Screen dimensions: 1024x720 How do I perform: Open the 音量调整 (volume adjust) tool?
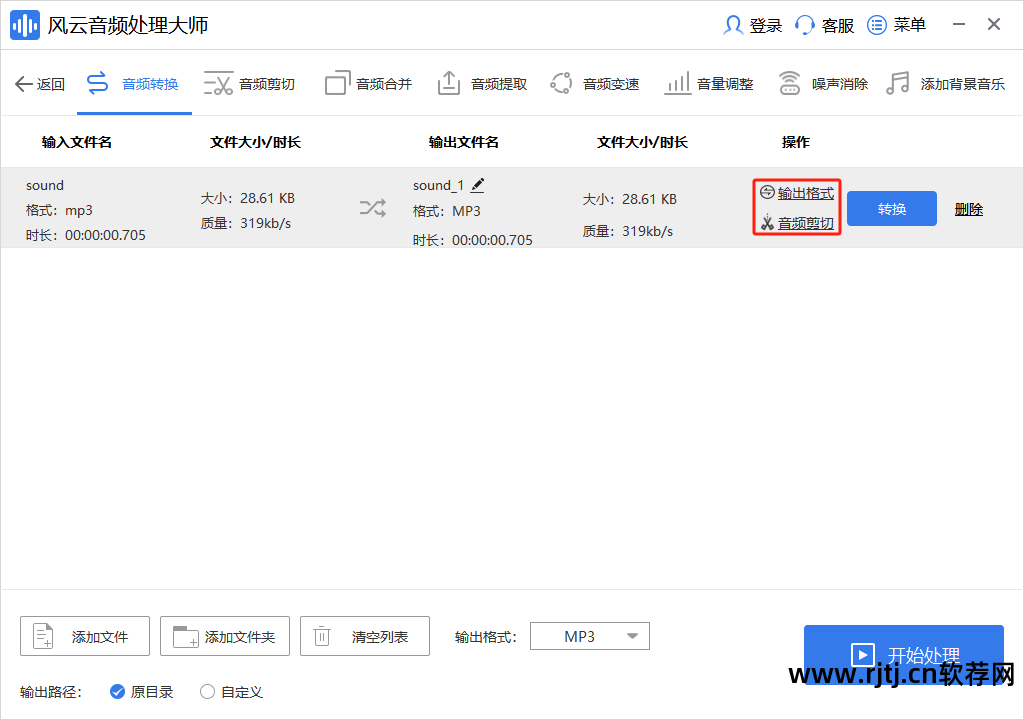(x=709, y=83)
